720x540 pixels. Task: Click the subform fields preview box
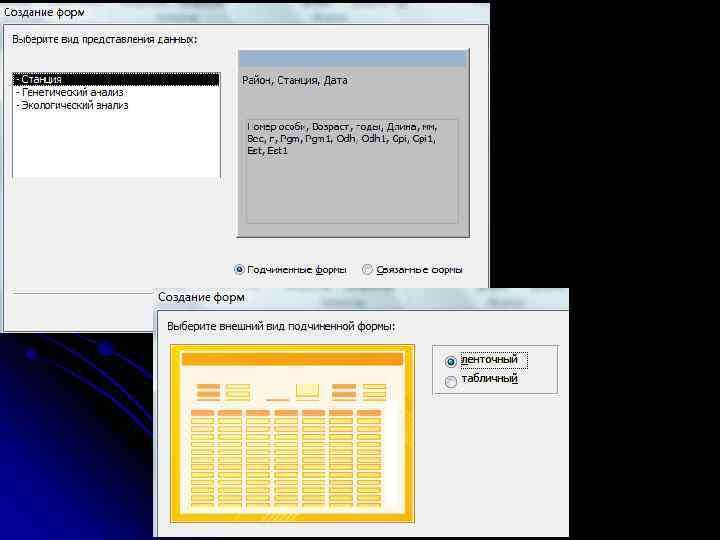353,171
